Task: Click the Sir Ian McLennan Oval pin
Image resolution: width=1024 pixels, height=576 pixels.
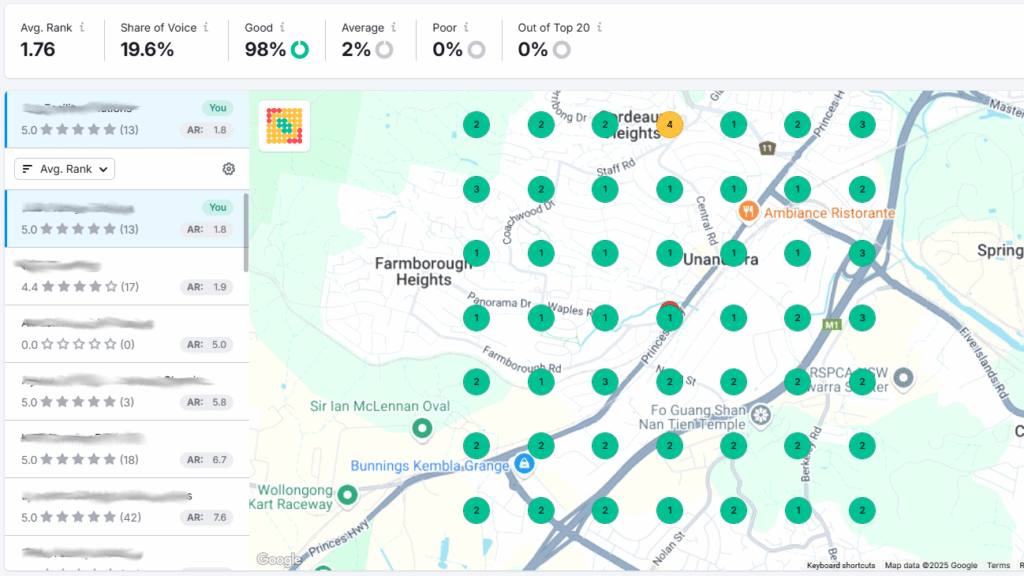Action: coord(422,429)
